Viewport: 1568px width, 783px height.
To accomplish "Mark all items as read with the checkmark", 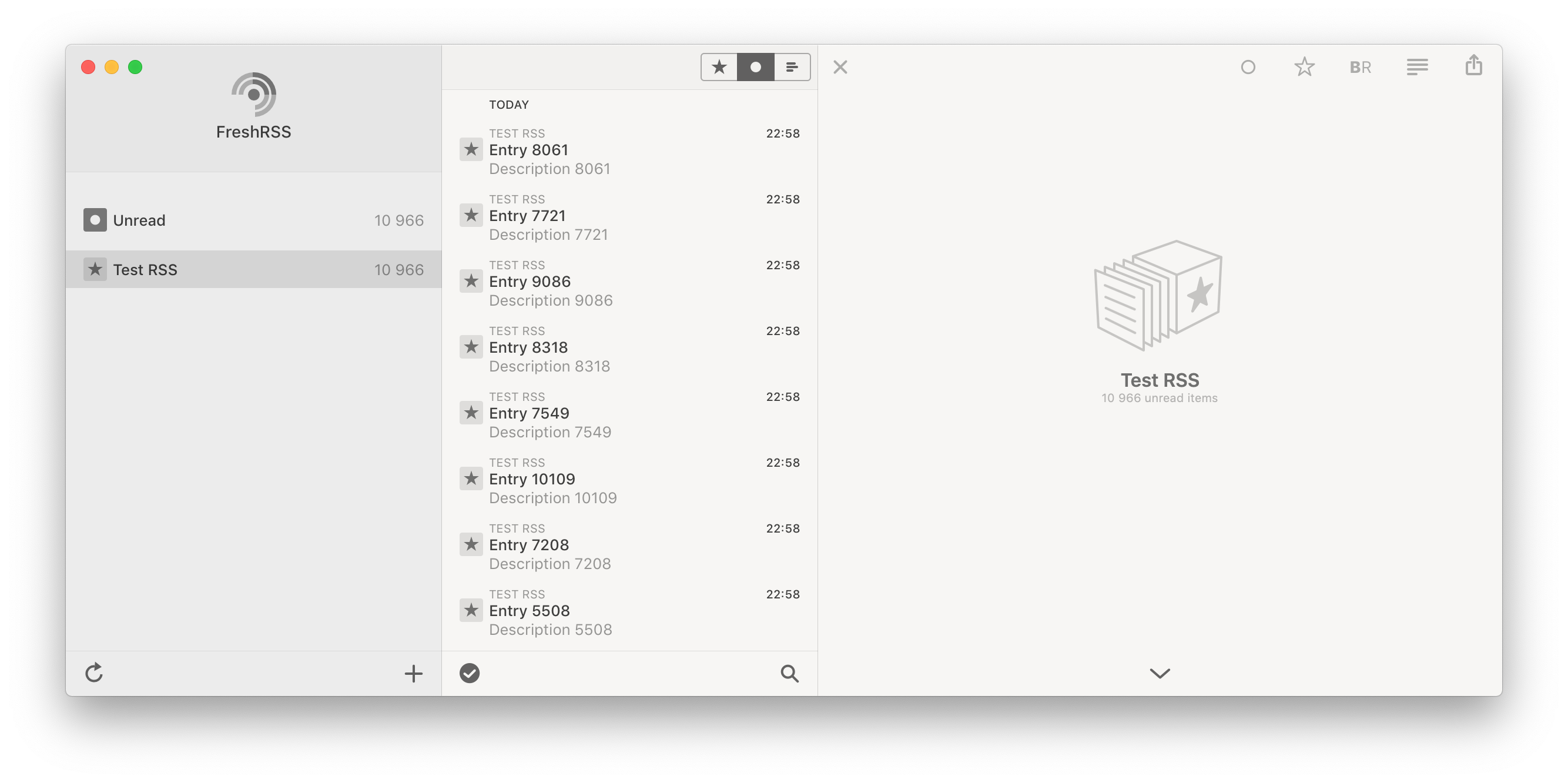I will [x=470, y=674].
